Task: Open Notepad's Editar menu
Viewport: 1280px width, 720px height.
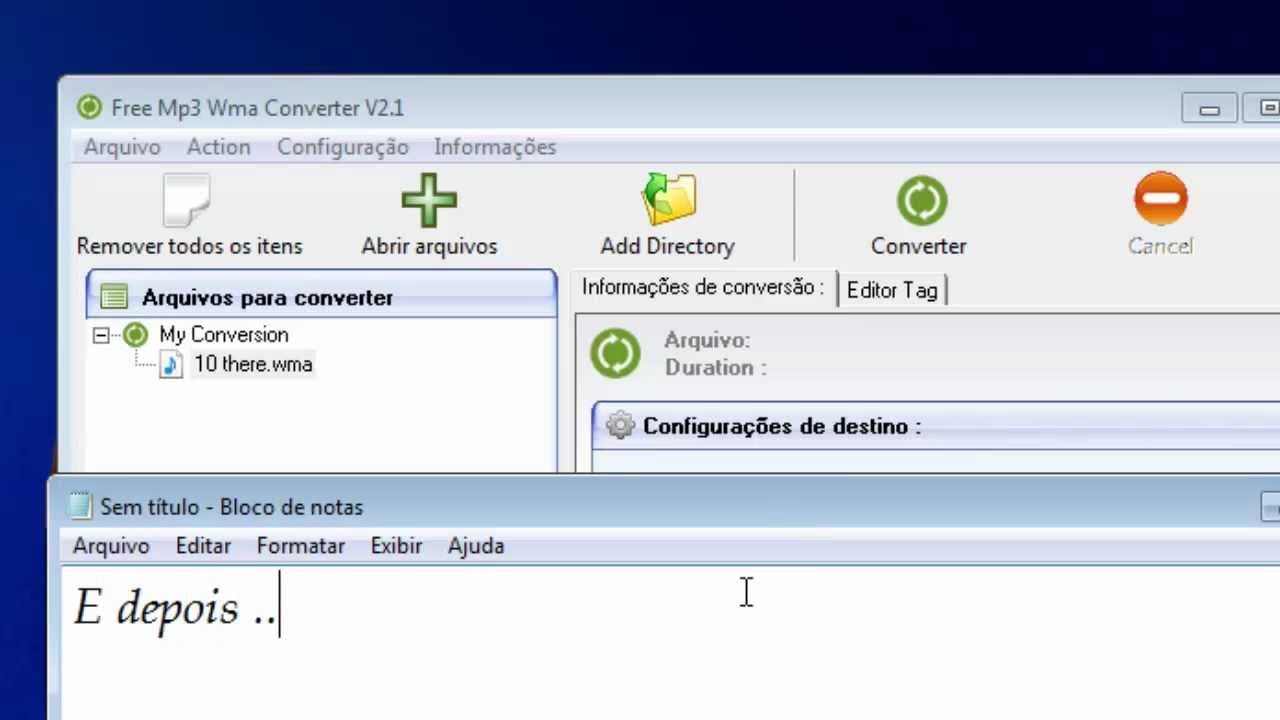Action: [x=203, y=546]
